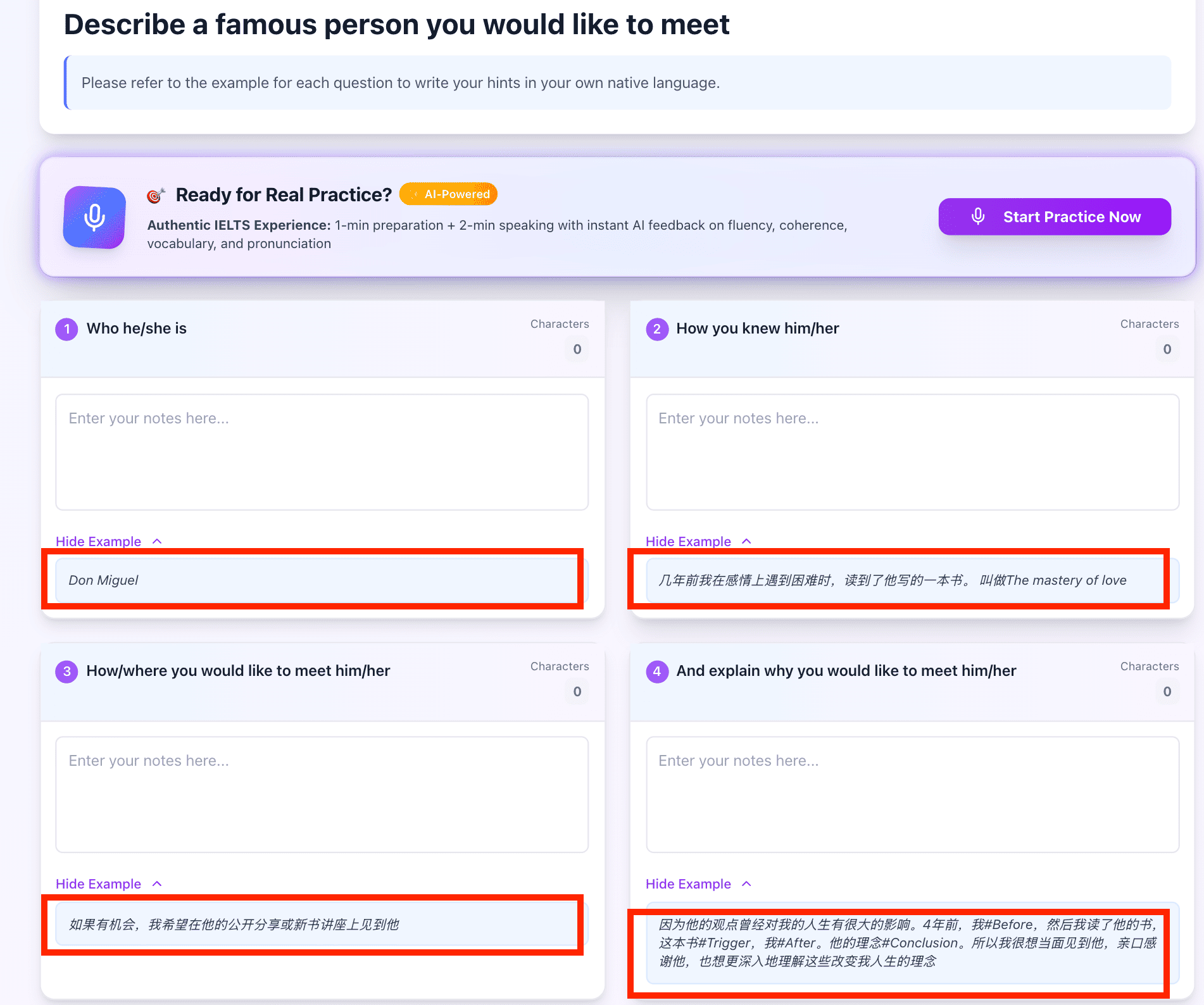Click the mastery of love example box
The width and height of the screenshot is (1204, 1005).
(912, 580)
